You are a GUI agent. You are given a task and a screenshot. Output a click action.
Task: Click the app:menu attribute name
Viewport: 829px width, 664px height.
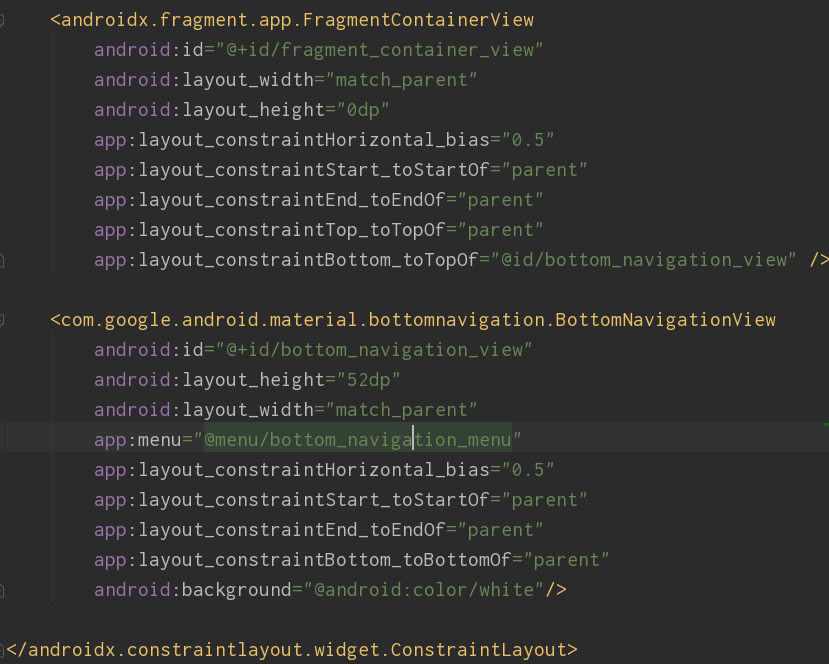coord(137,440)
